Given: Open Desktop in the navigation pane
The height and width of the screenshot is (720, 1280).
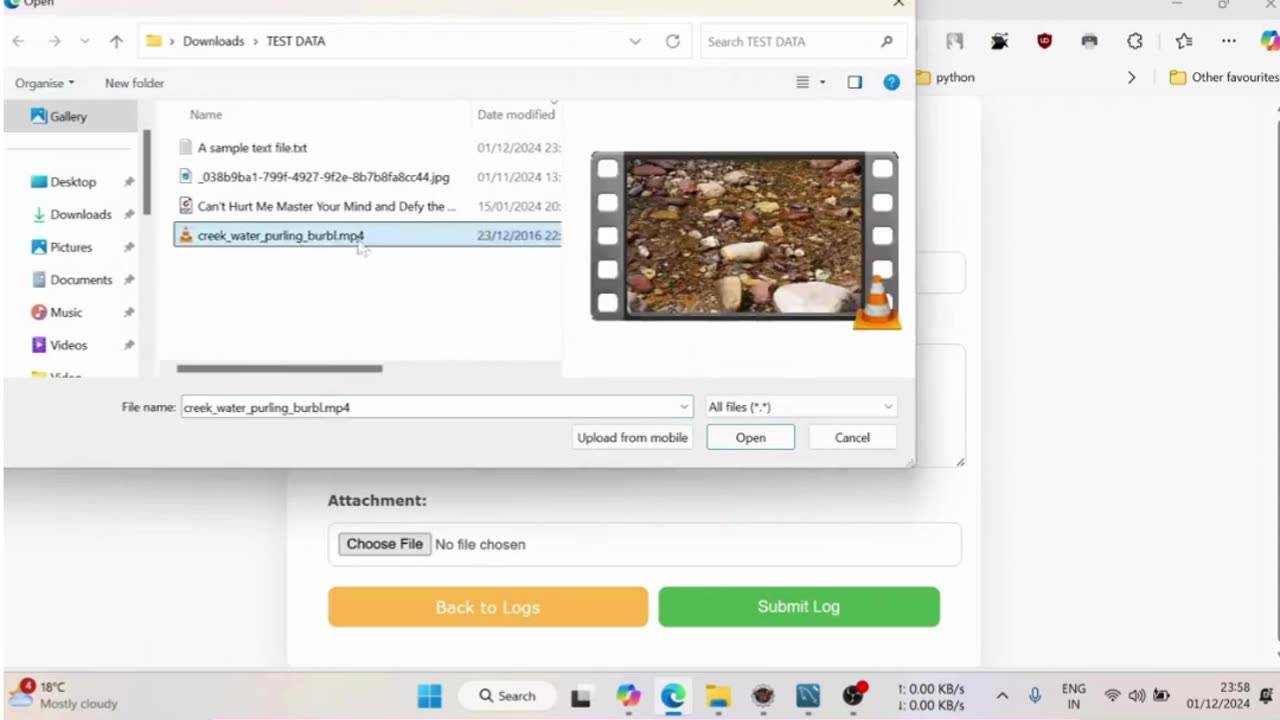Looking at the screenshot, I should tap(73, 182).
